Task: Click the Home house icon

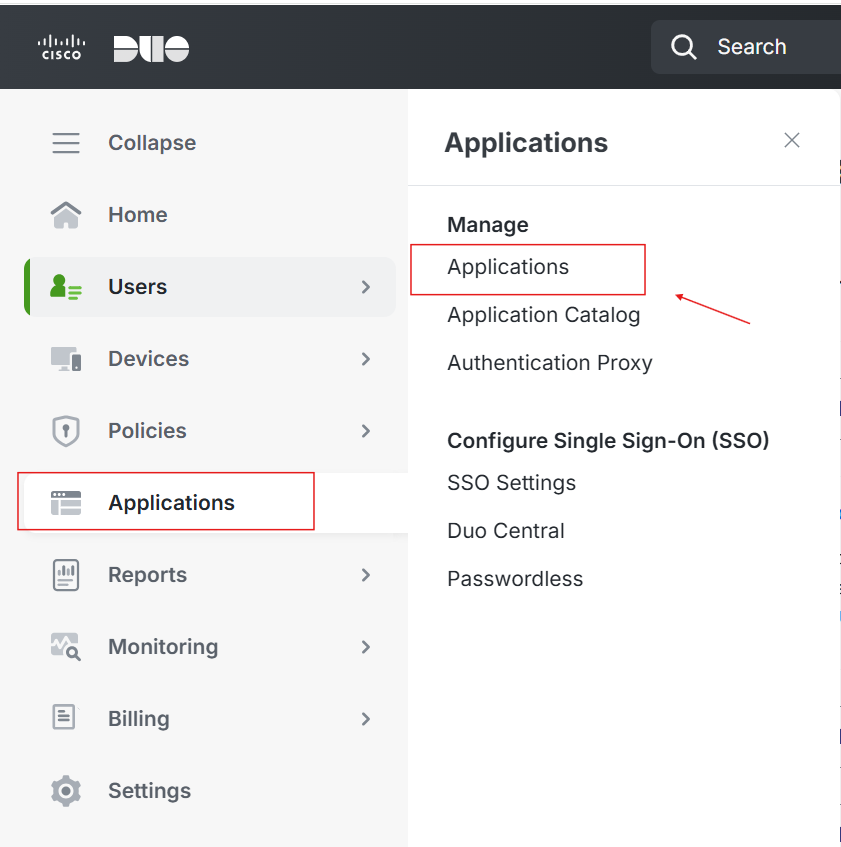Action: click(66, 215)
